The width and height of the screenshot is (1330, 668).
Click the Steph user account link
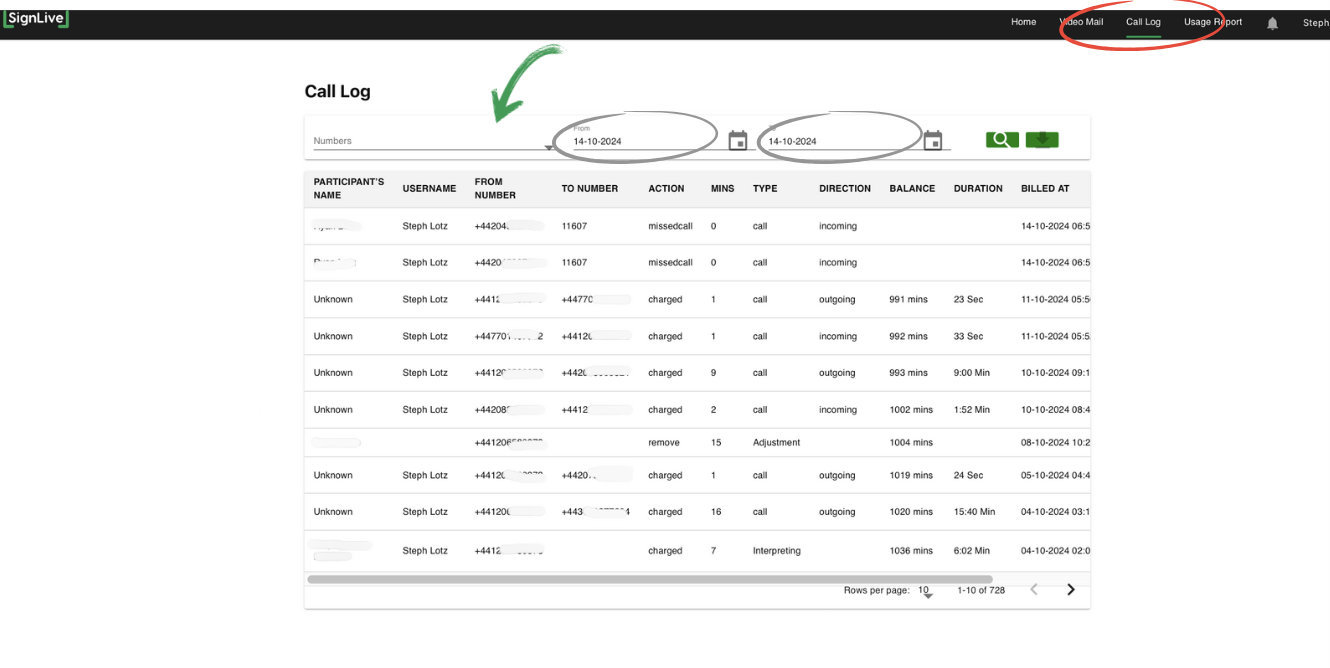[x=1315, y=23]
